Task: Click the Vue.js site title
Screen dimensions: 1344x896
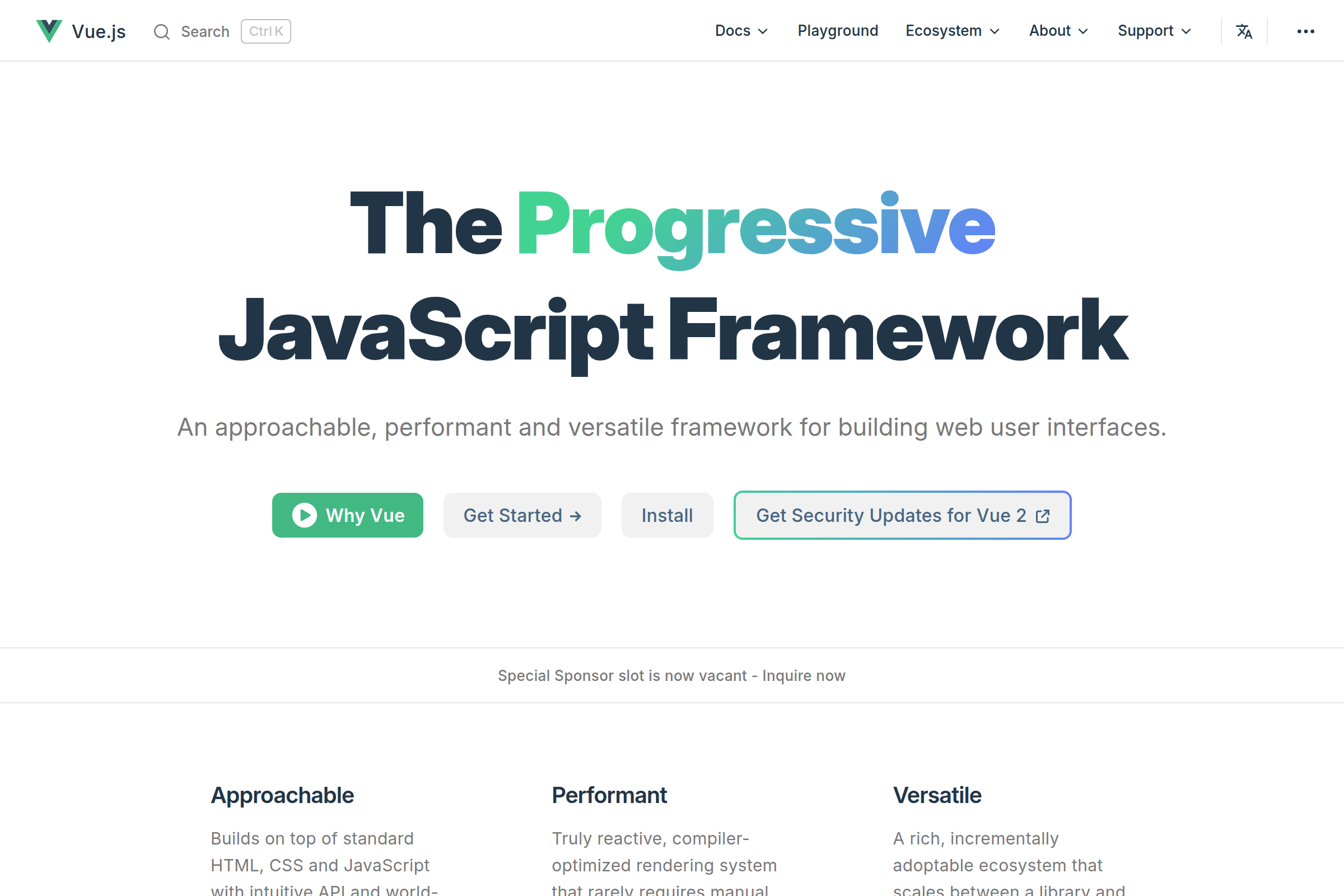Action: point(99,31)
